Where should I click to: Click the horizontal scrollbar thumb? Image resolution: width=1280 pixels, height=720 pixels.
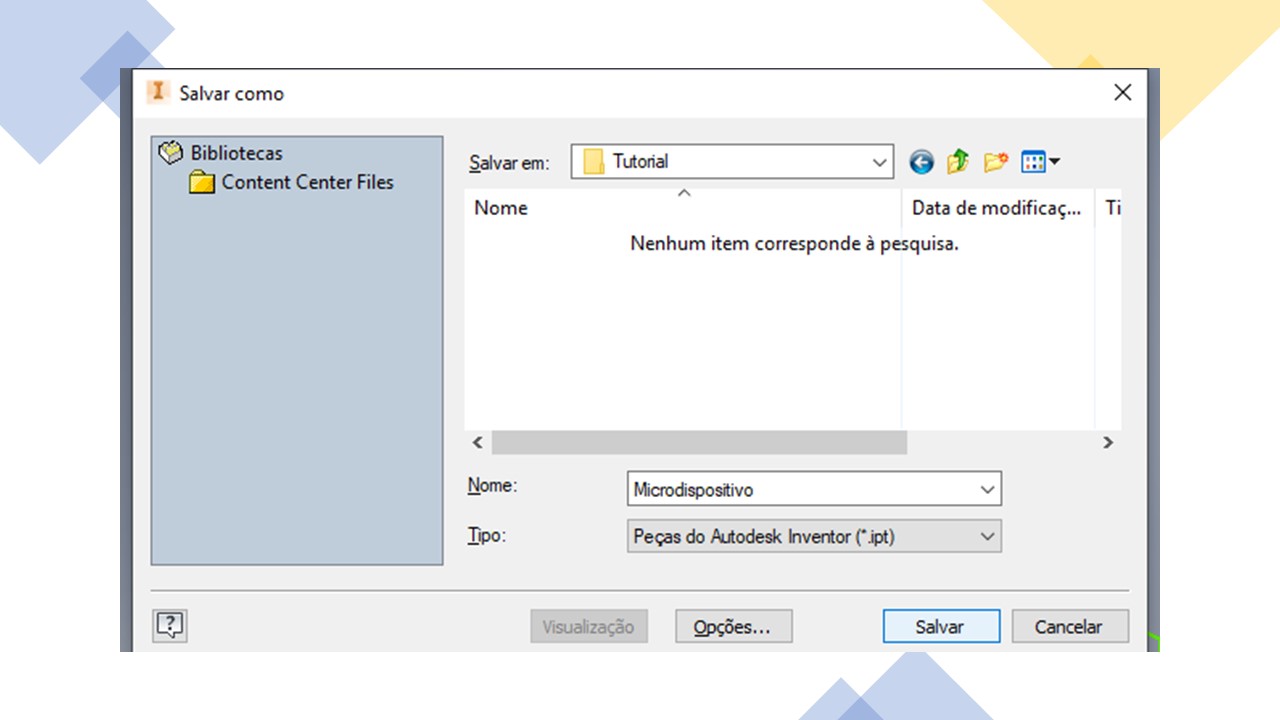click(x=699, y=442)
